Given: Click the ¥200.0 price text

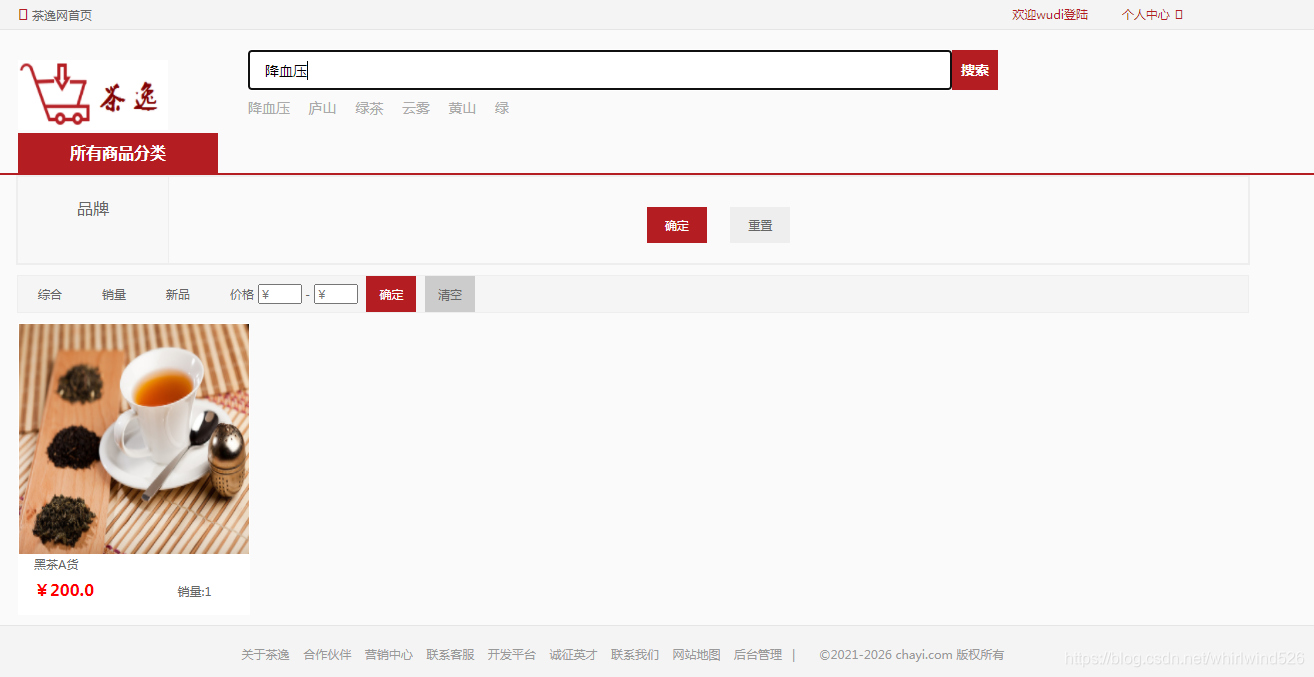Looking at the screenshot, I should [x=65, y=590].
